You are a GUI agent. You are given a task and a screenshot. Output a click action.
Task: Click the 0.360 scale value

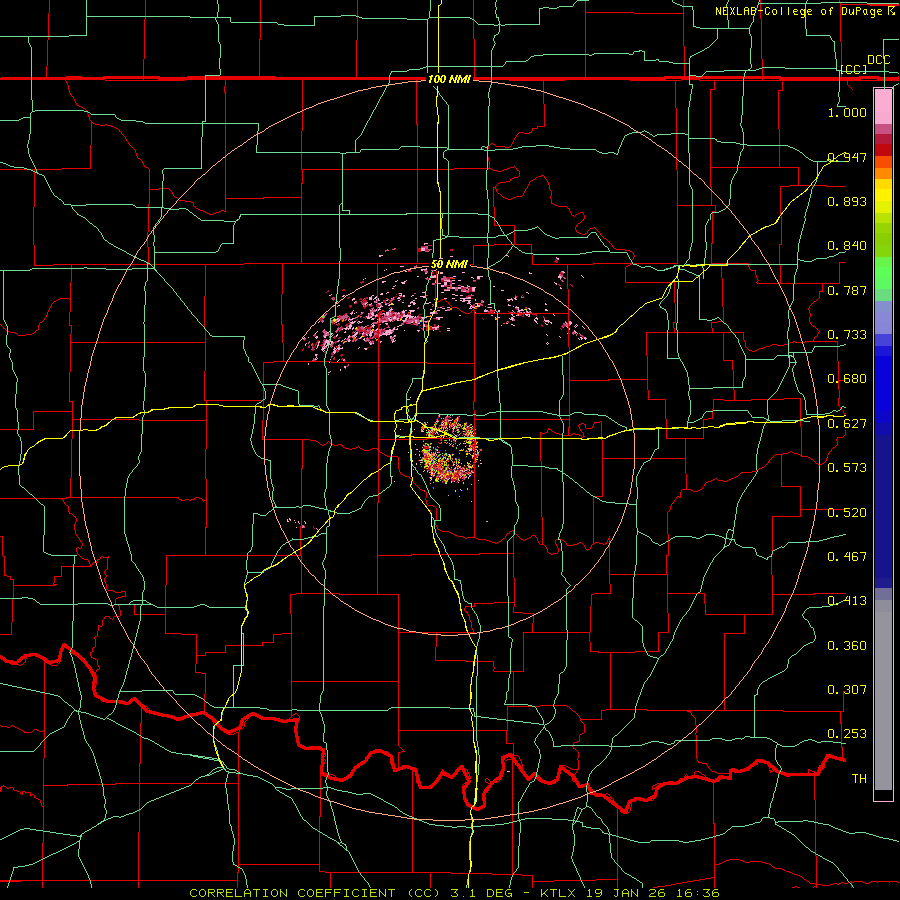click(x=847, y=646)
